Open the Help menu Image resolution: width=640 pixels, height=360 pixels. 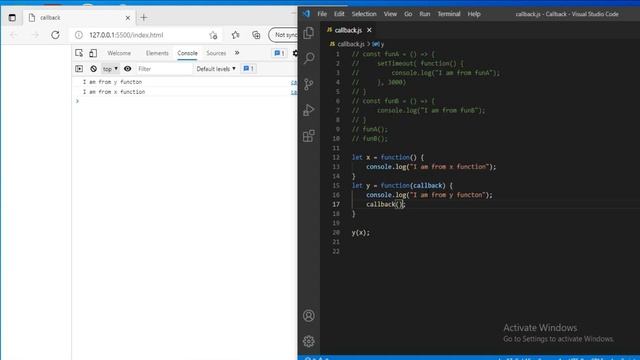coord(474,14)
